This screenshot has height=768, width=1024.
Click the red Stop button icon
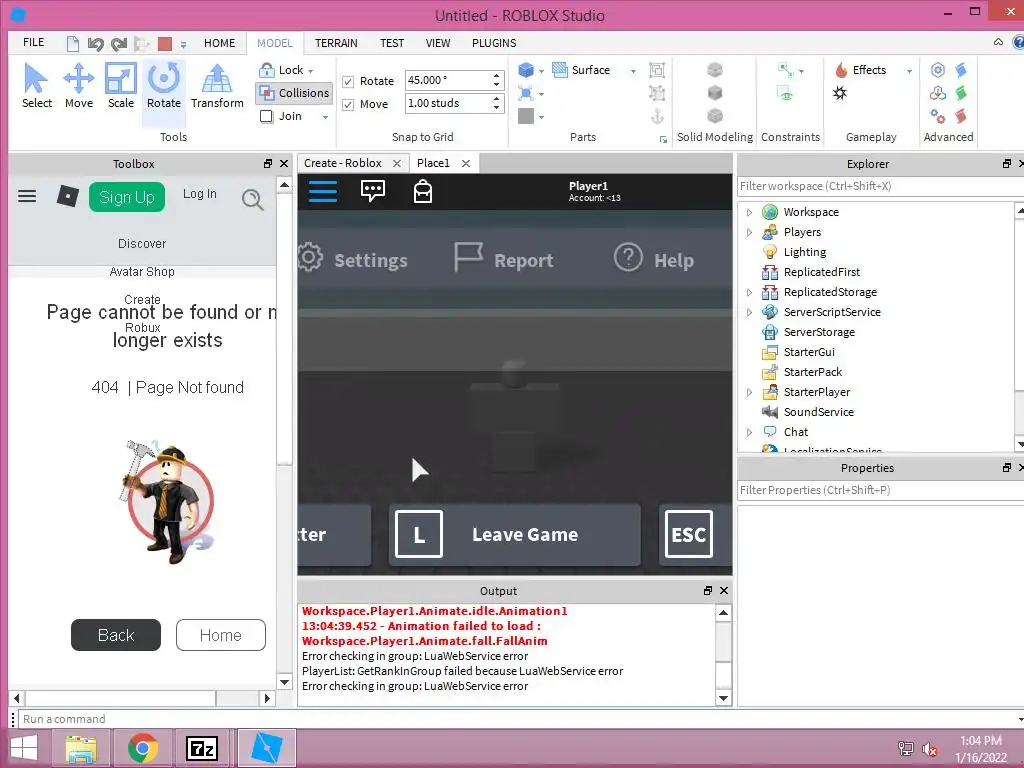pyautogui.click(x=165, y=44)
